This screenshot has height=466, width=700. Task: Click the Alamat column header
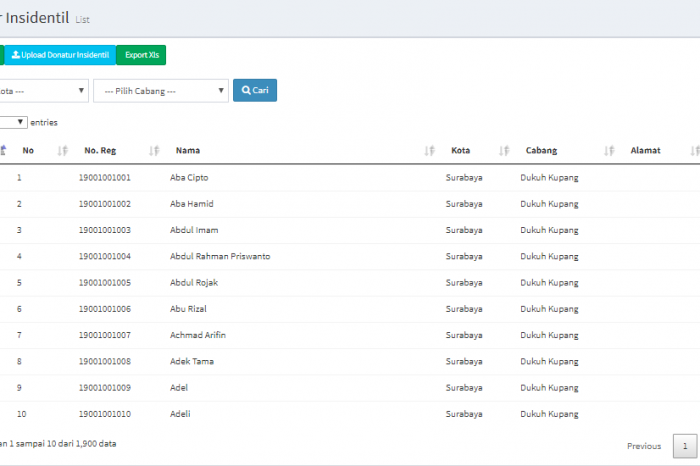click(x=645, y=150)
